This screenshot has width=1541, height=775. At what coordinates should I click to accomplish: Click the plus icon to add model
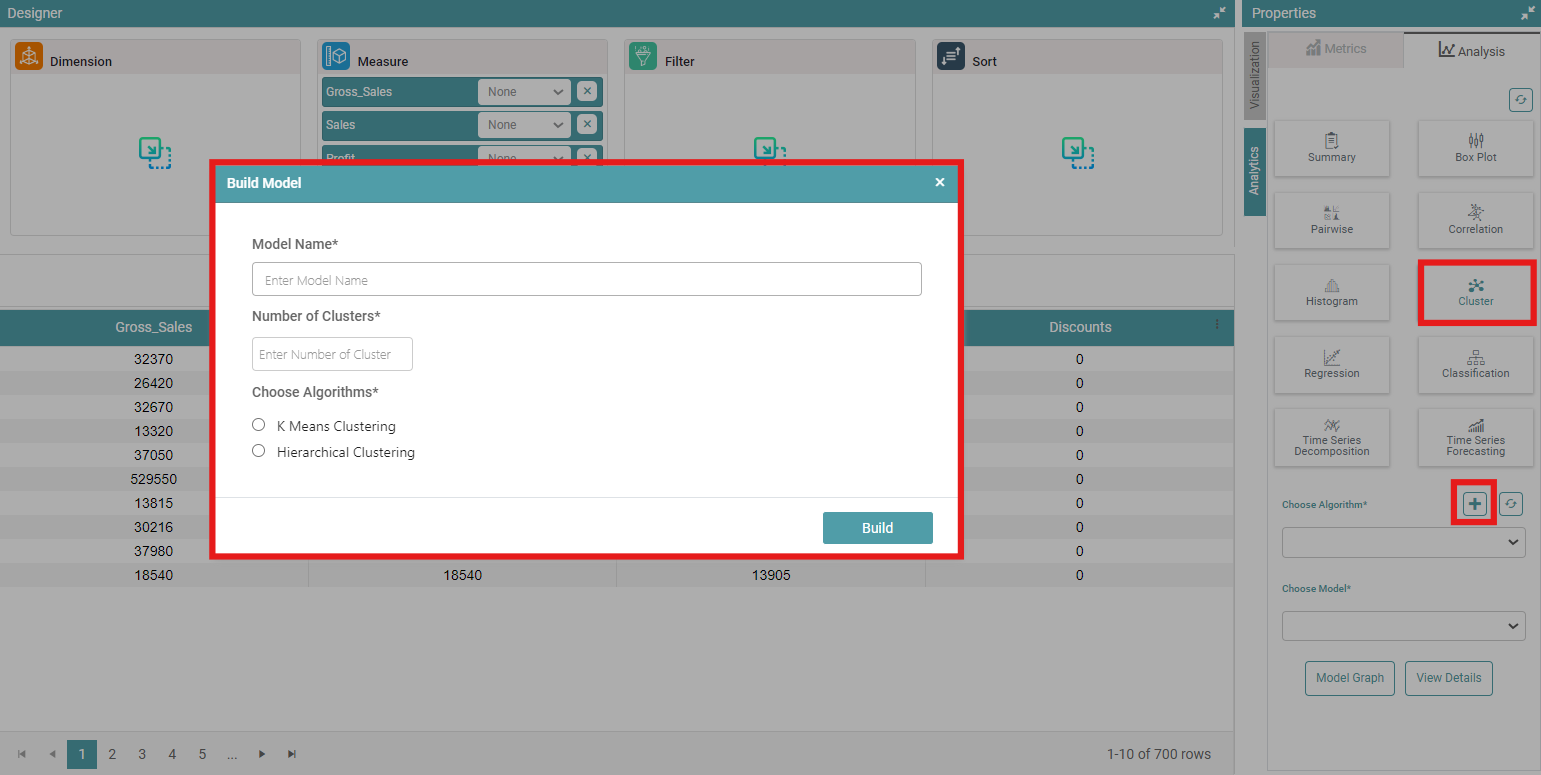(1474, 504)
